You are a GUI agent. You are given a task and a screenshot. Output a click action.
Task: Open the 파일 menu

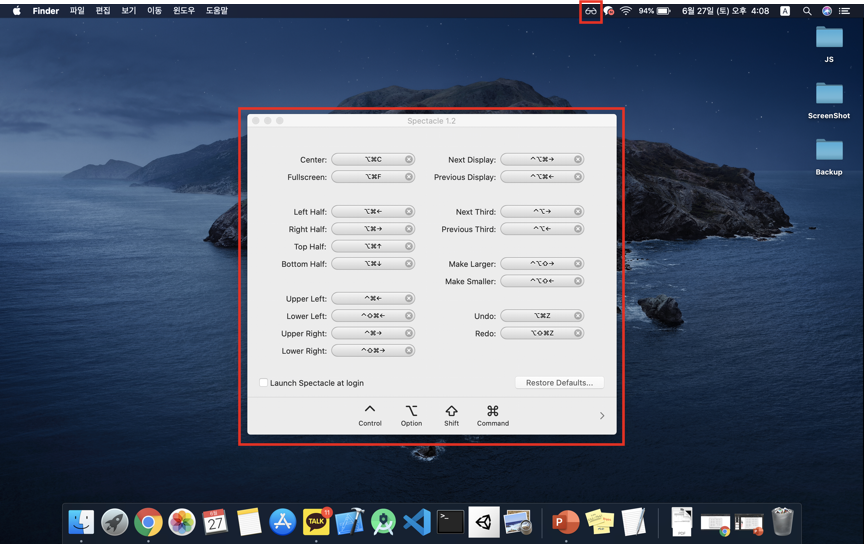click(x=77, y=10)
